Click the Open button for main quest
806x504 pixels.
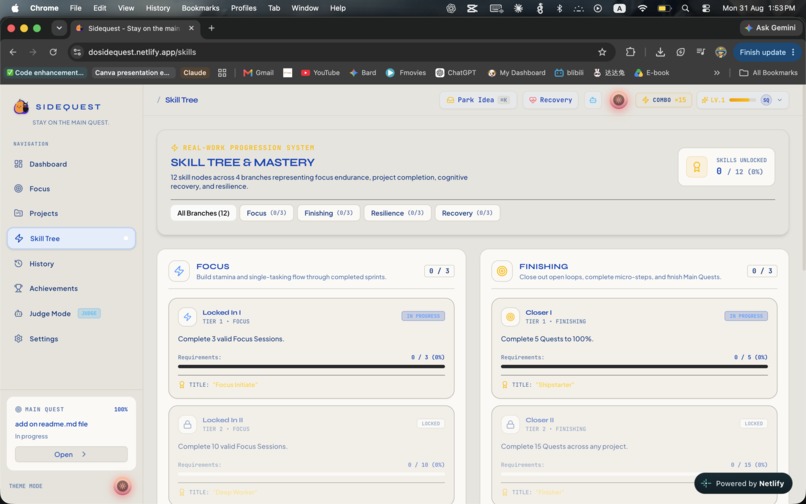[71, 455]
